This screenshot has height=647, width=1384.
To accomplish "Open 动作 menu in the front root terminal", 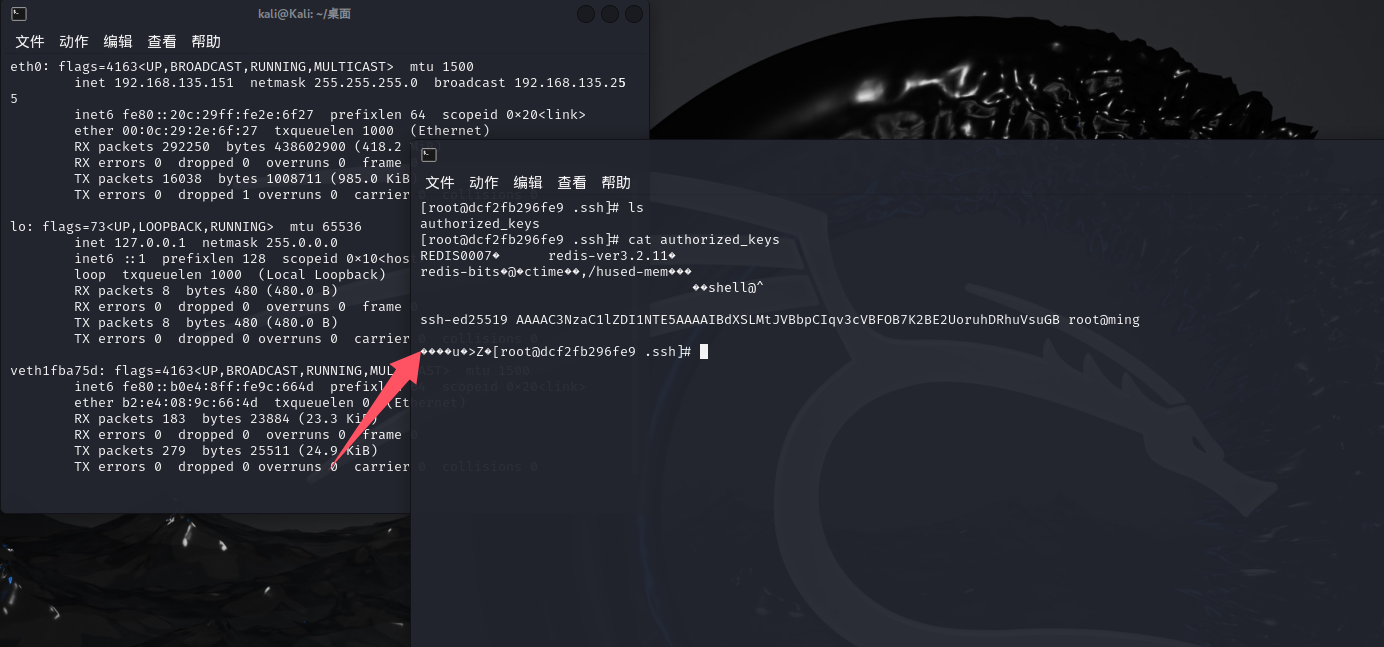I will coord(484,183).
